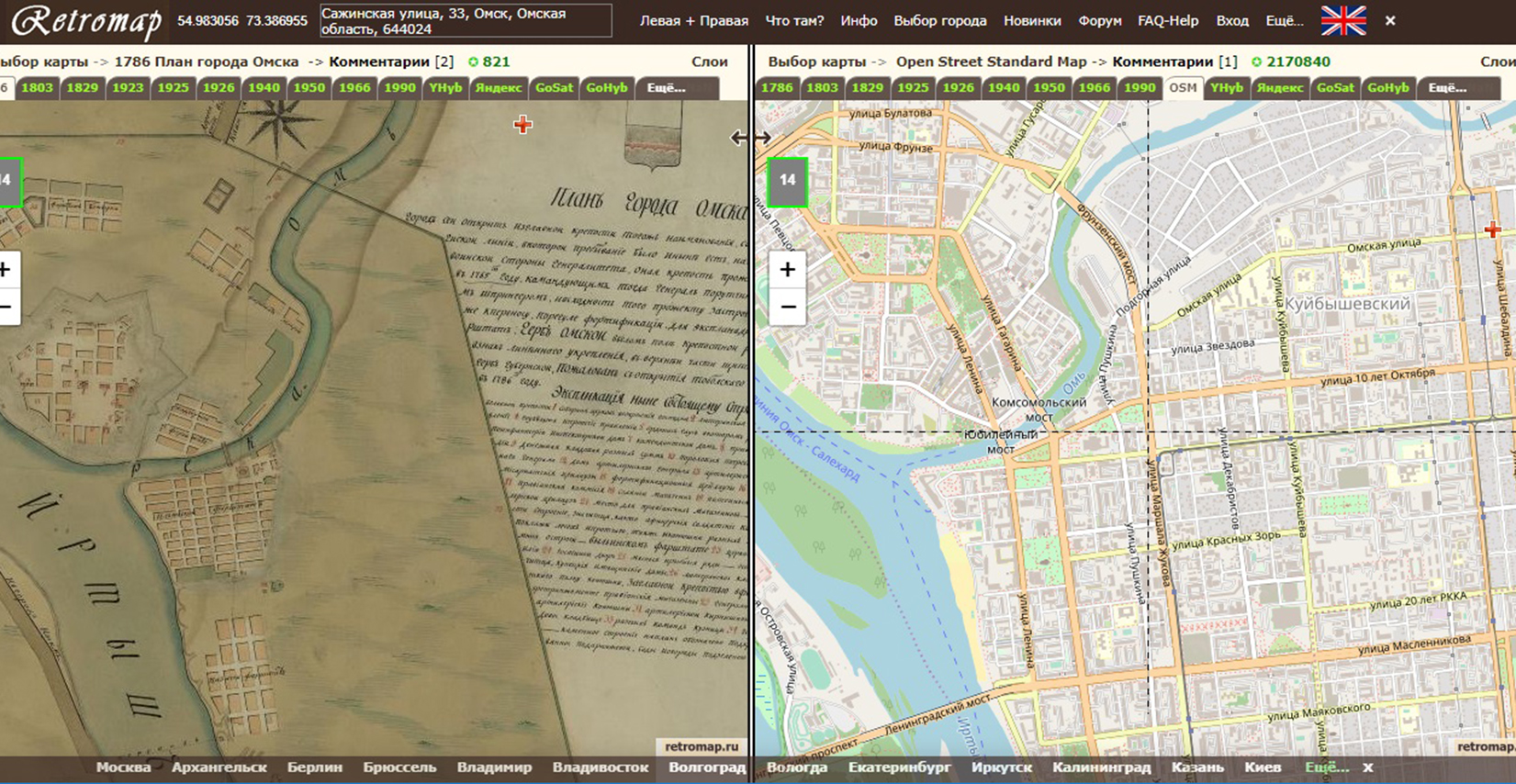The width and height of the screenshot is (1516, 784).
Task: Zoom out on the right map
Action: (788, 307)
